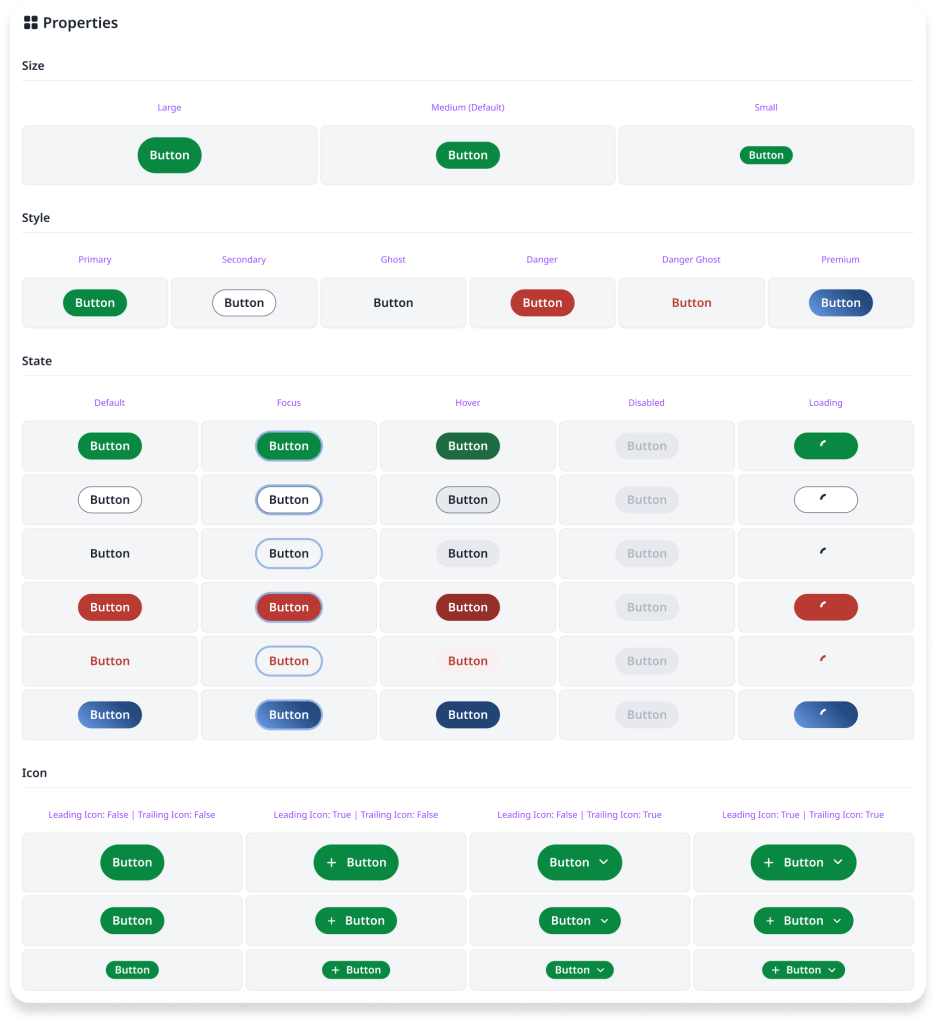Click the spinner in the red Danger loading button
This screenshot has height=1023, width=936.
(823, 604)
